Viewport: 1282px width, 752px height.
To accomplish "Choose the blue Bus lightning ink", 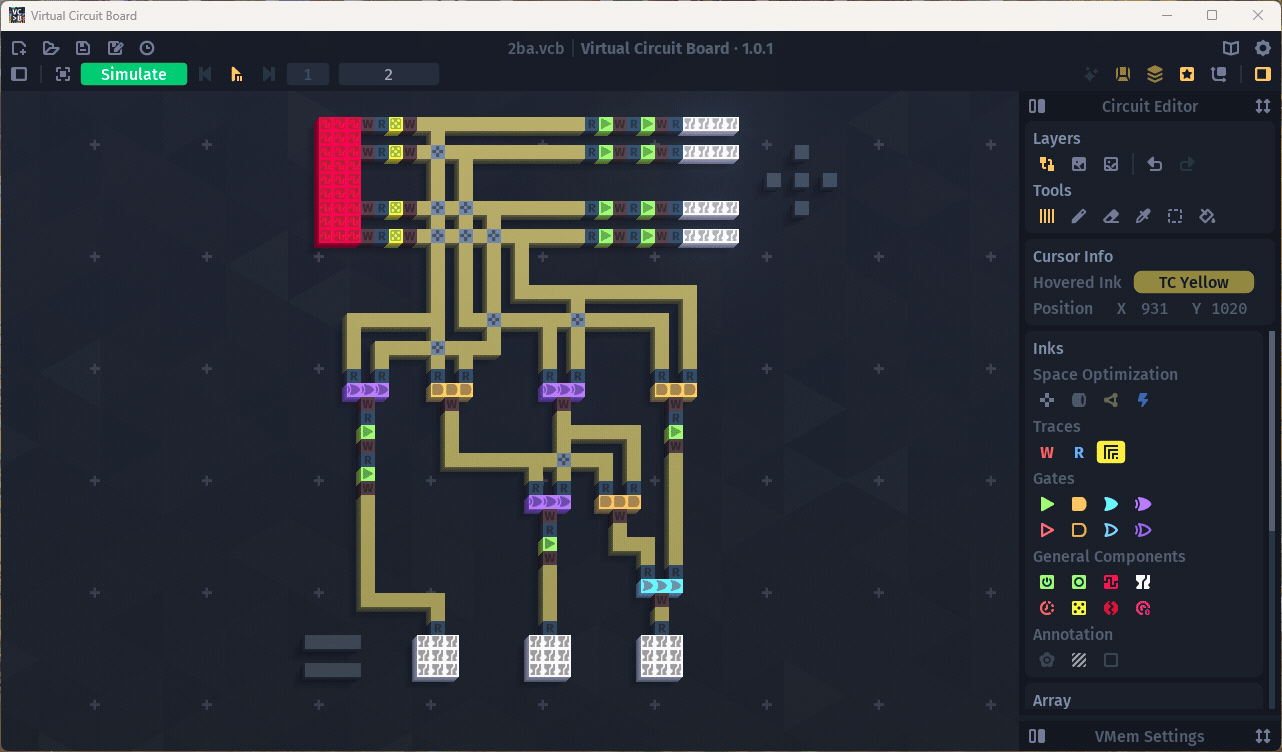I will (x=1143, y=400).
